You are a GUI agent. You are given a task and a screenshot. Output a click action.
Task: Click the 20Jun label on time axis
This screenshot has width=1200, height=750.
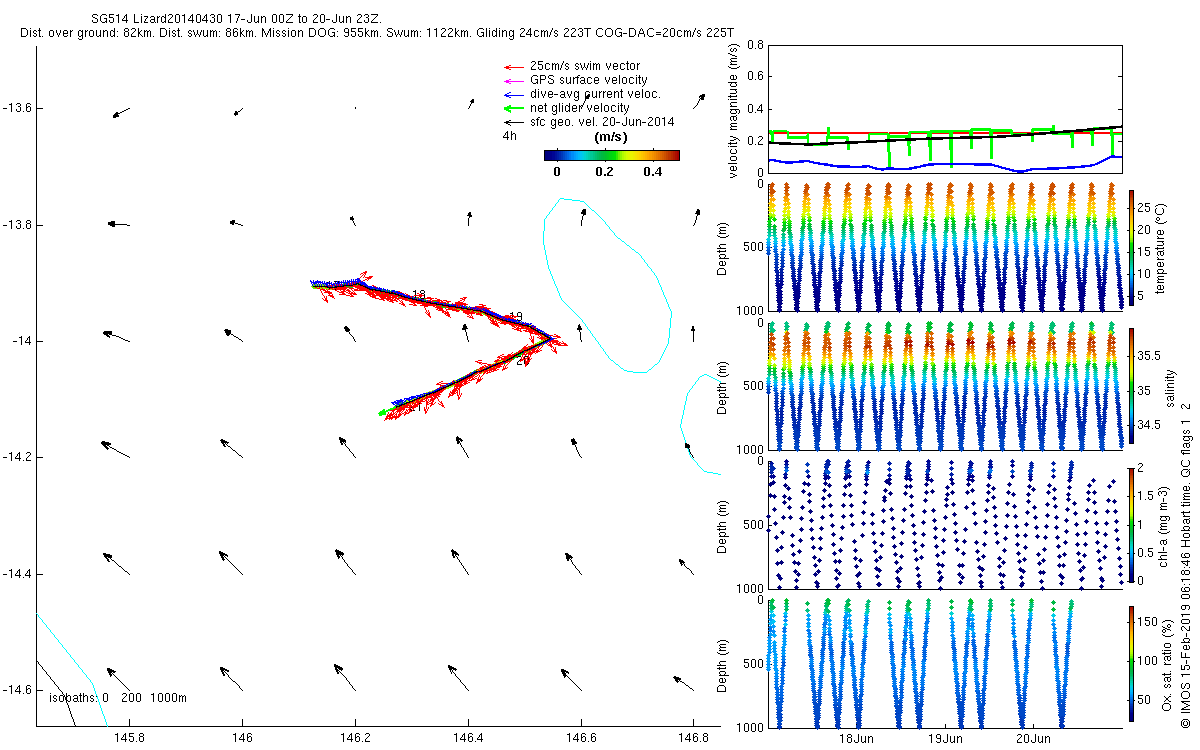pos(1034,739)
